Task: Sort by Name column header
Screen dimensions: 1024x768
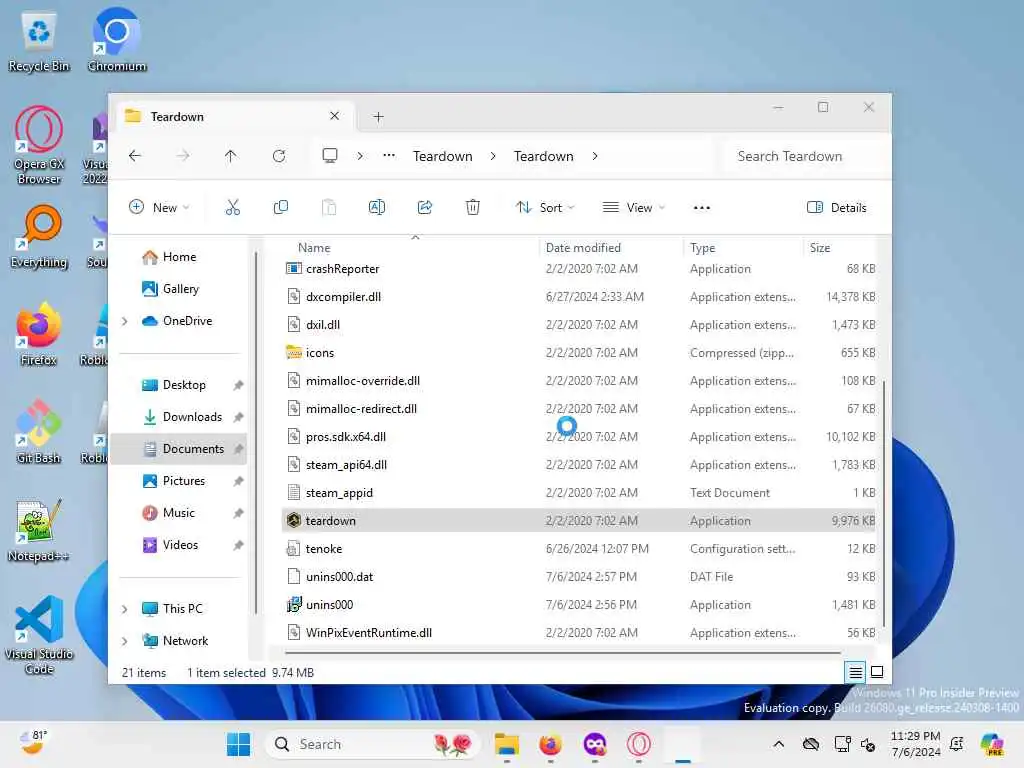Action: tap(314, 248)
